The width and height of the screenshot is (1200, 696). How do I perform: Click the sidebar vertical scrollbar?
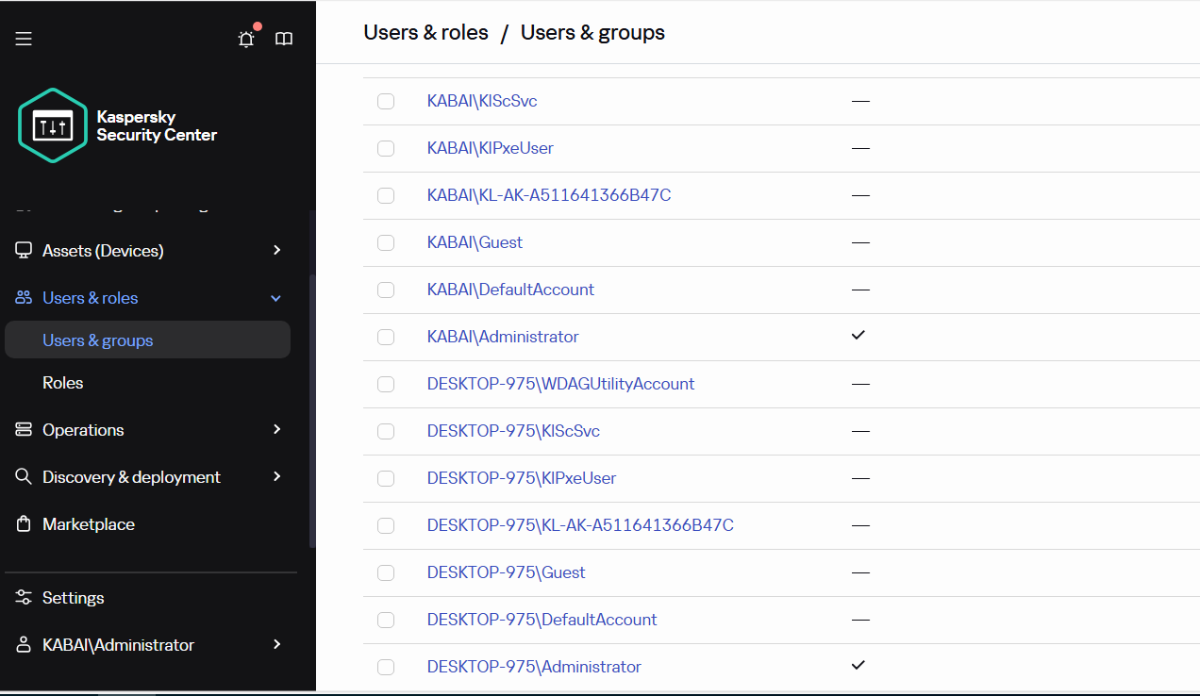(312, 410)
